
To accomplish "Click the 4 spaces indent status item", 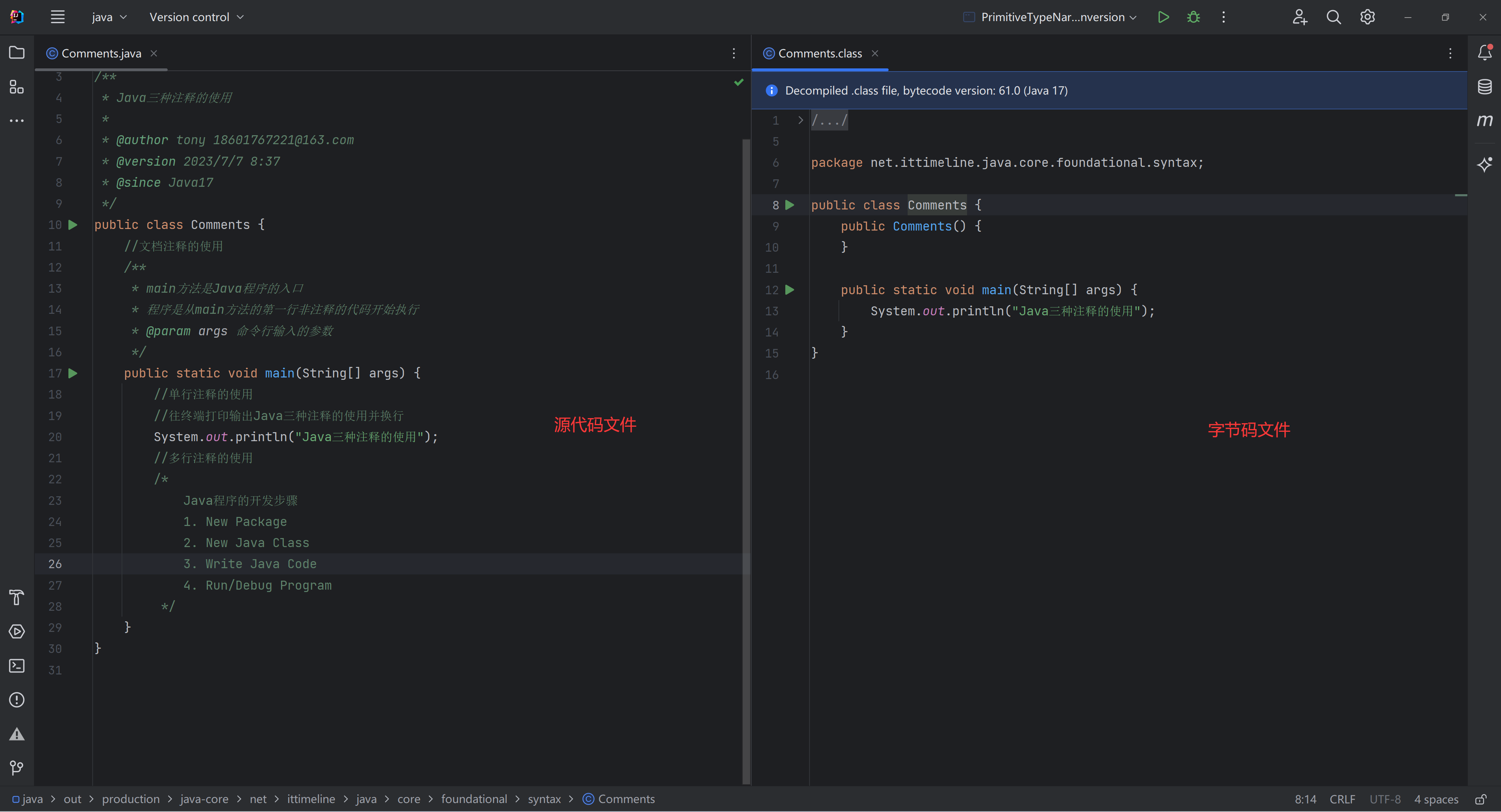I will point(1437,799).
